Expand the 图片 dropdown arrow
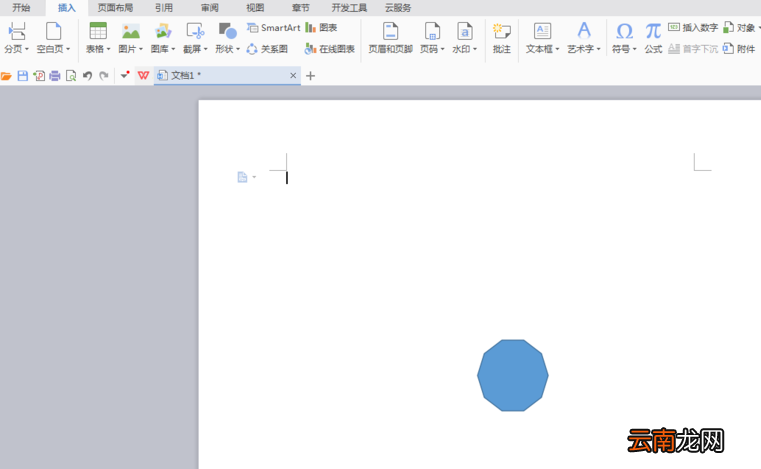This screenshot has height=469, width=761. [141, 49]
